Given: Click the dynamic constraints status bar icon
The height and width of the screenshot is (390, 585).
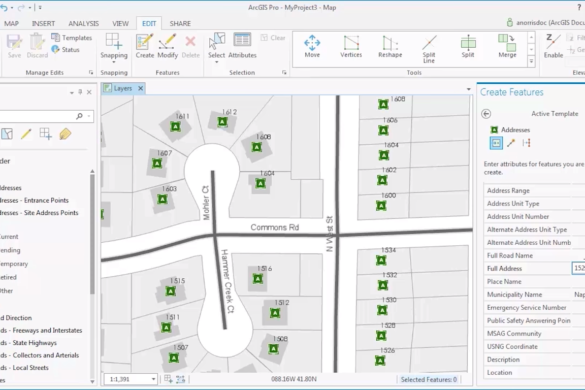Looking at the screenshot, I should click(x=181, y=379).
